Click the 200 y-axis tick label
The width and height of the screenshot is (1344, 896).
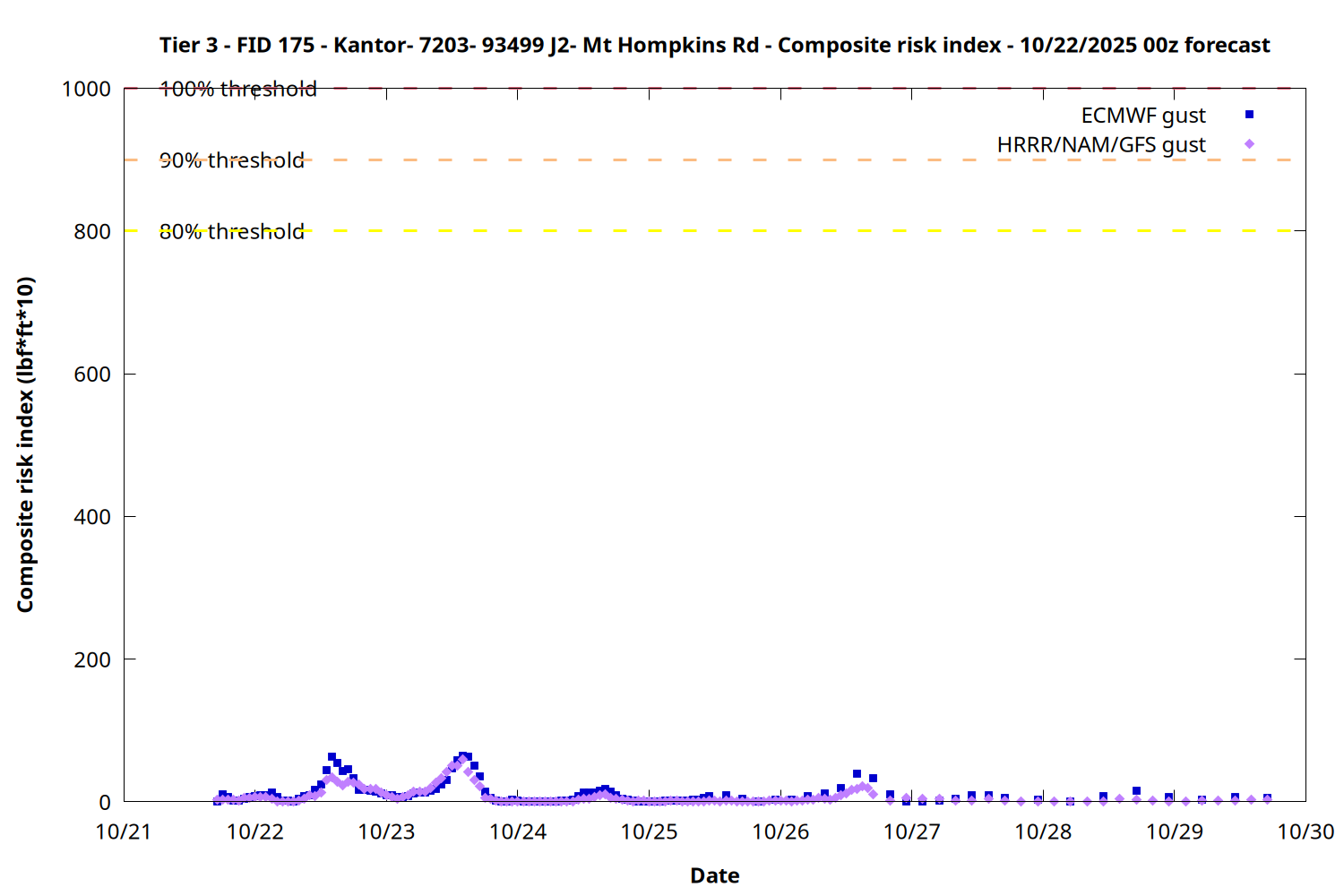[x=92, y=659]
